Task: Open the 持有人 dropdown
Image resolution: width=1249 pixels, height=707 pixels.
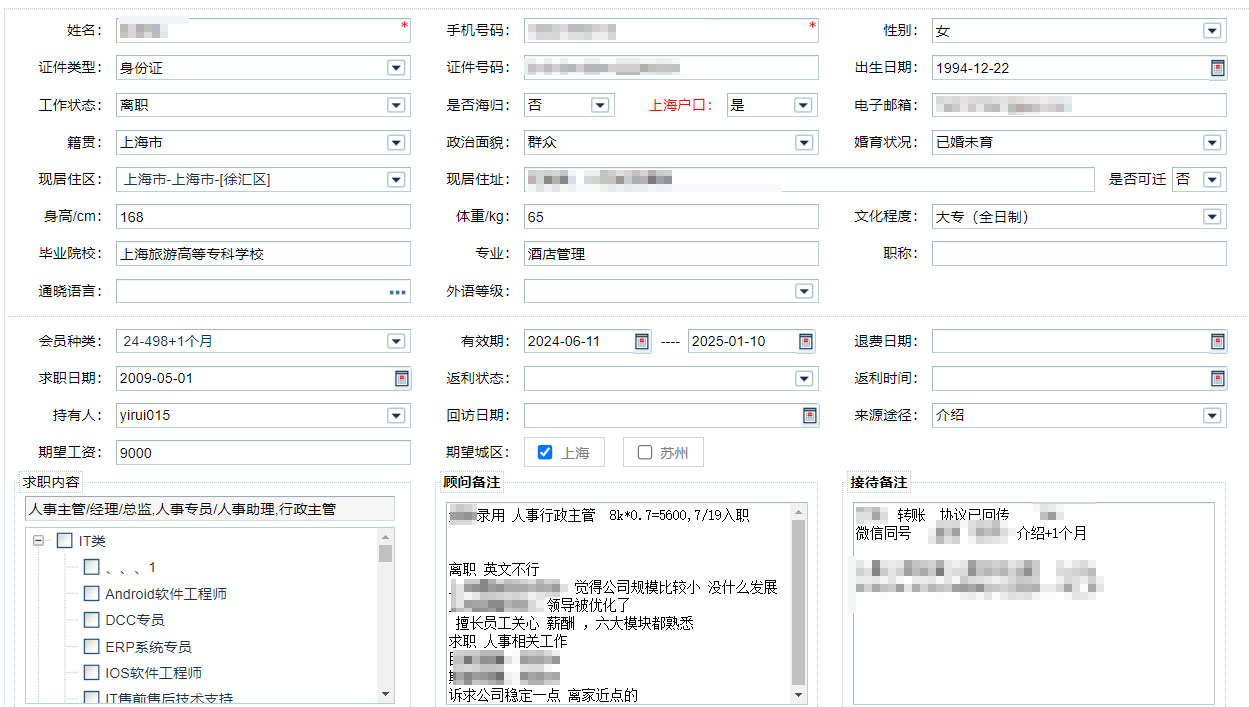Action: 396,415
